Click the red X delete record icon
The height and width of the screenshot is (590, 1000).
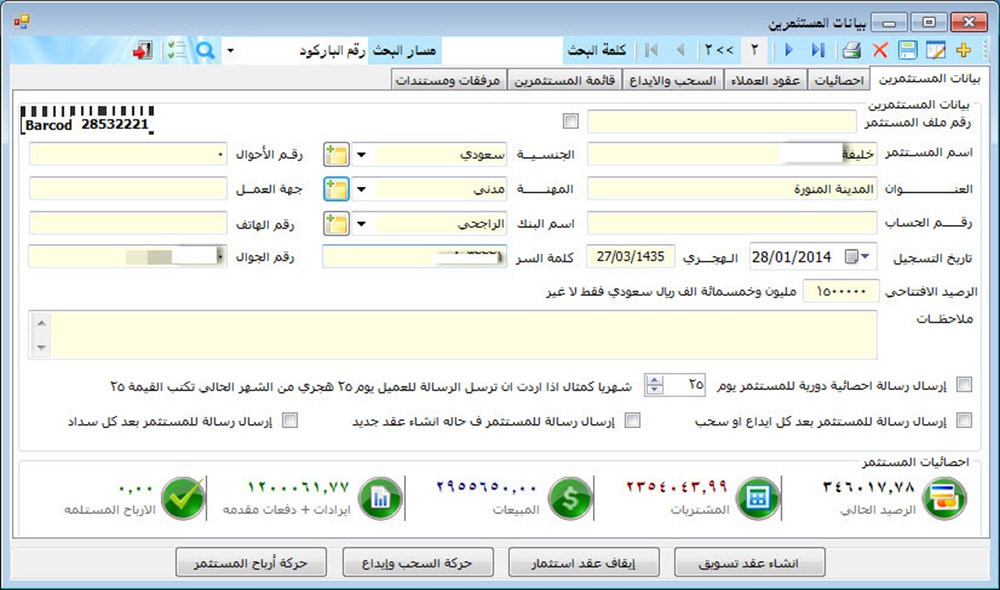tap(880, 50)
